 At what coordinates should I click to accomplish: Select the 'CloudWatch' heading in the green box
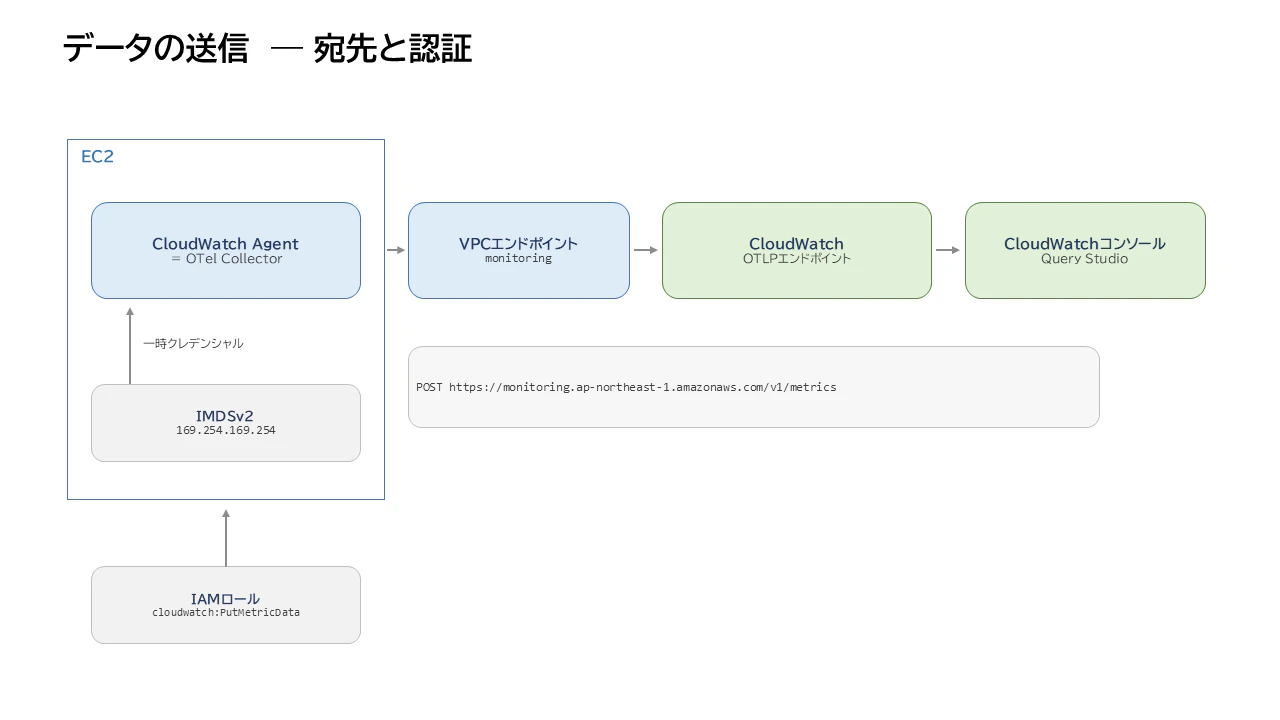tap(797, 243)
